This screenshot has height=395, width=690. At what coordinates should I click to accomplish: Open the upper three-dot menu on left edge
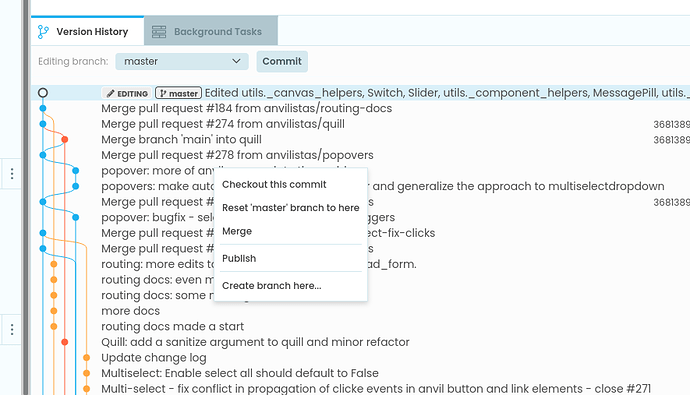click(x=12, y=174)
